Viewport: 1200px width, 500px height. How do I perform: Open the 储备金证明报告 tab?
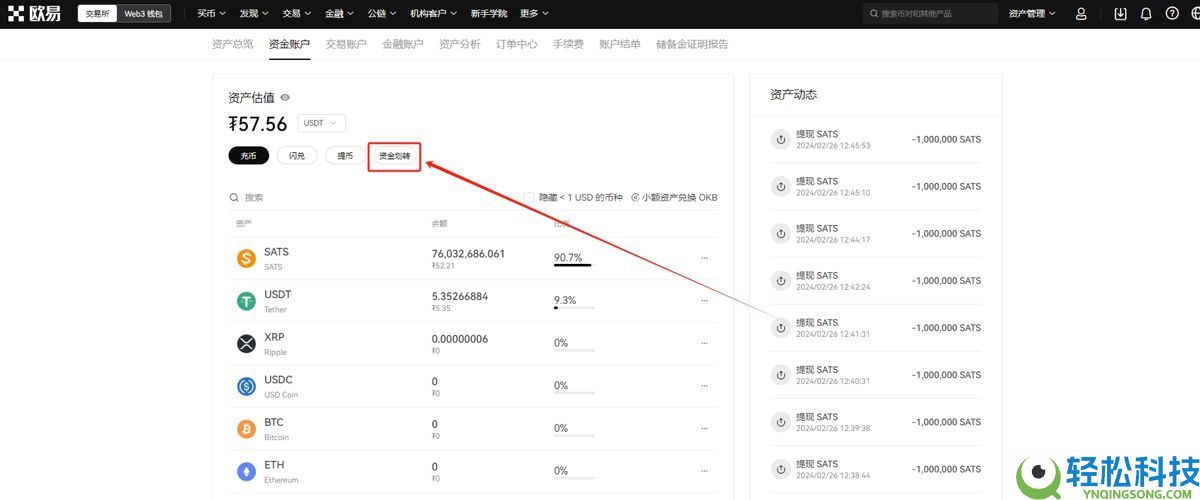point(692,44)
